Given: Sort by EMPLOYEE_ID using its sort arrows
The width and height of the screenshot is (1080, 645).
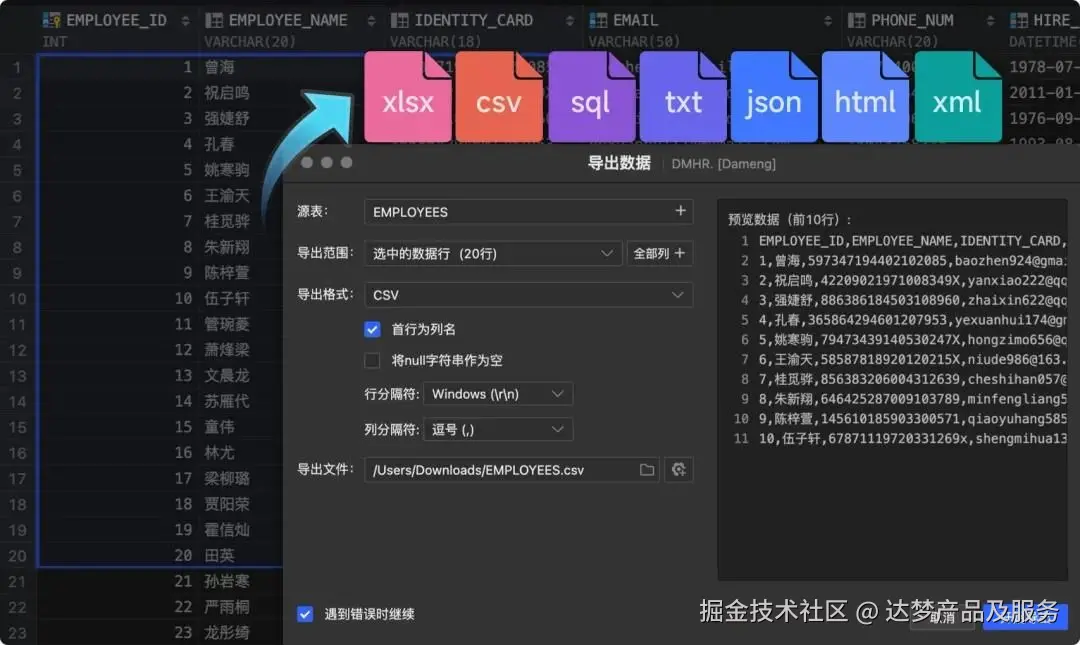Looking at the screenshot, I should click(185, 21).
